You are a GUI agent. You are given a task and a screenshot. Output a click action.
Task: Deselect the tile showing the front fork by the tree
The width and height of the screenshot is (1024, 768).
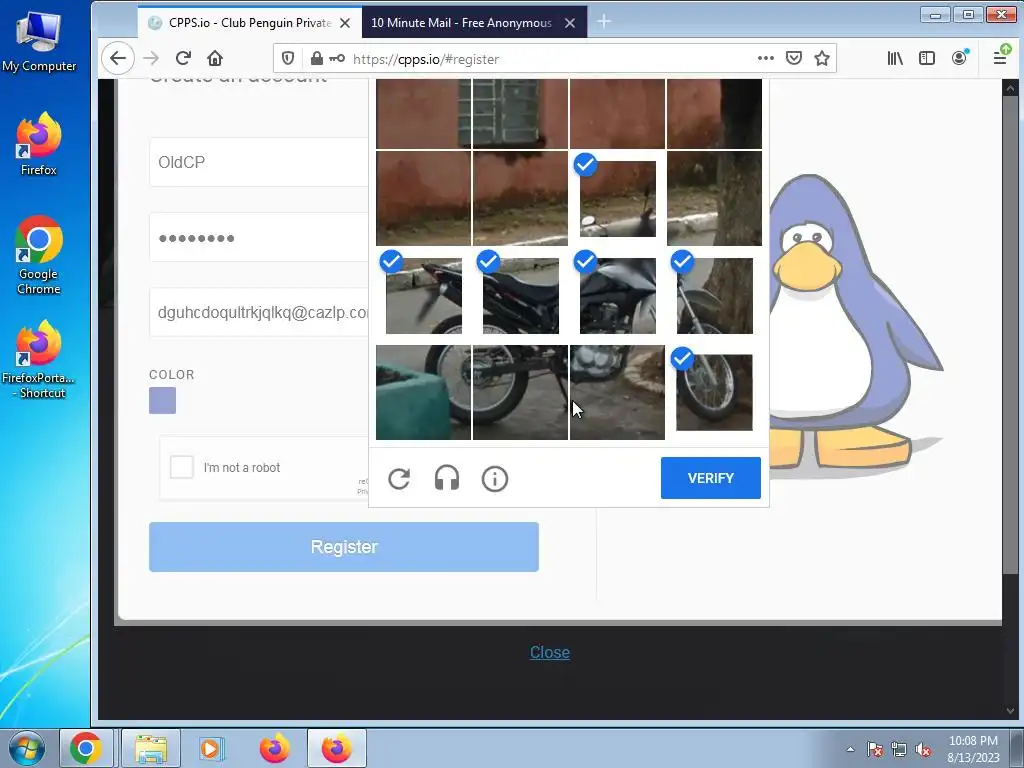(x=714, y=296)
